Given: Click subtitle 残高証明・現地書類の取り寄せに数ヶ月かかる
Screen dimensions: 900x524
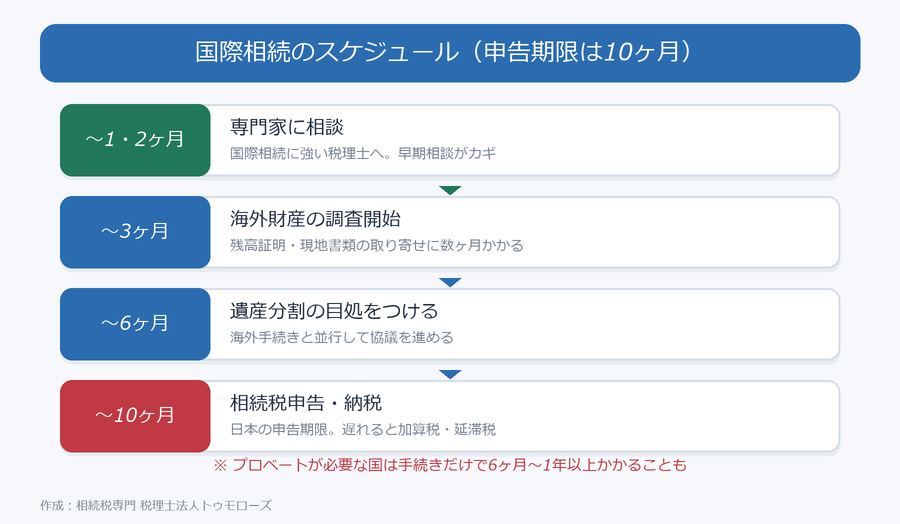Looking at the screenshot, I should point(377,245).
